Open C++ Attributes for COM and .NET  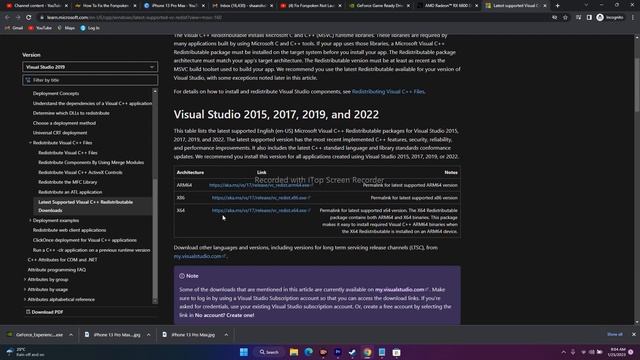pyautogui.click(x=62, y=260)
